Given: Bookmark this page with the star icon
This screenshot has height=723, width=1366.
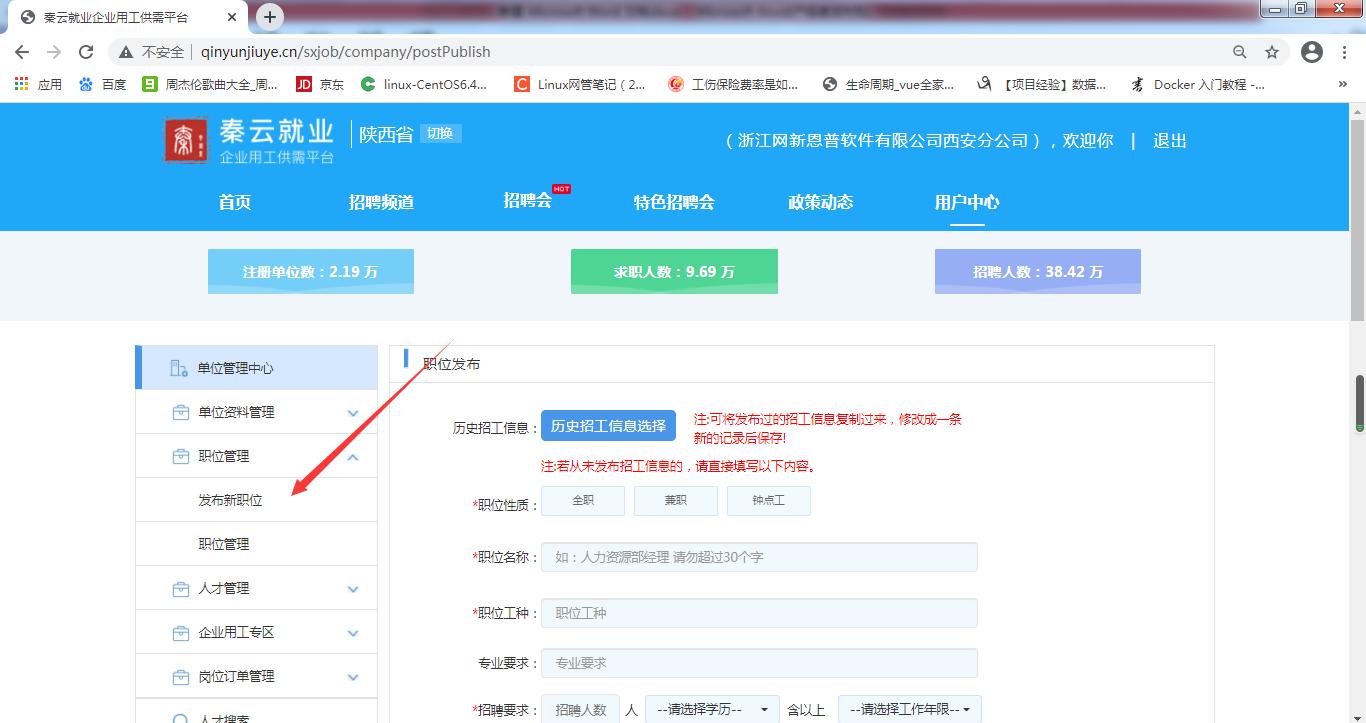Looking at the screenshot, I should [1272, 52].
